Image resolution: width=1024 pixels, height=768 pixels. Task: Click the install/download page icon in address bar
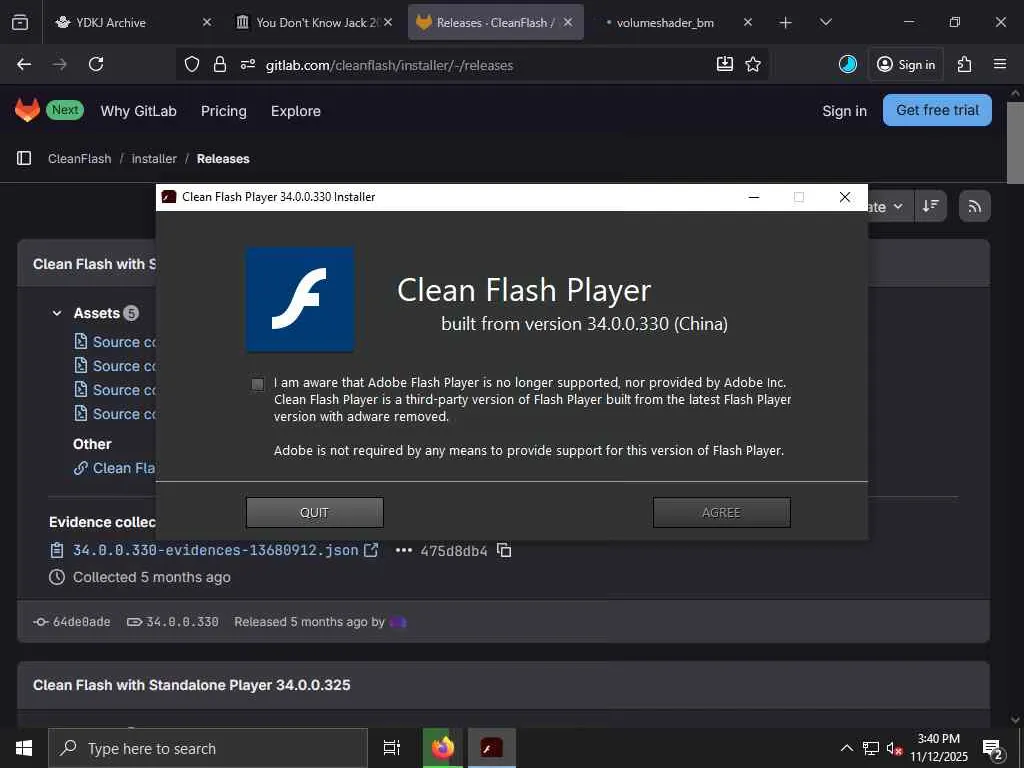point(725,64)
